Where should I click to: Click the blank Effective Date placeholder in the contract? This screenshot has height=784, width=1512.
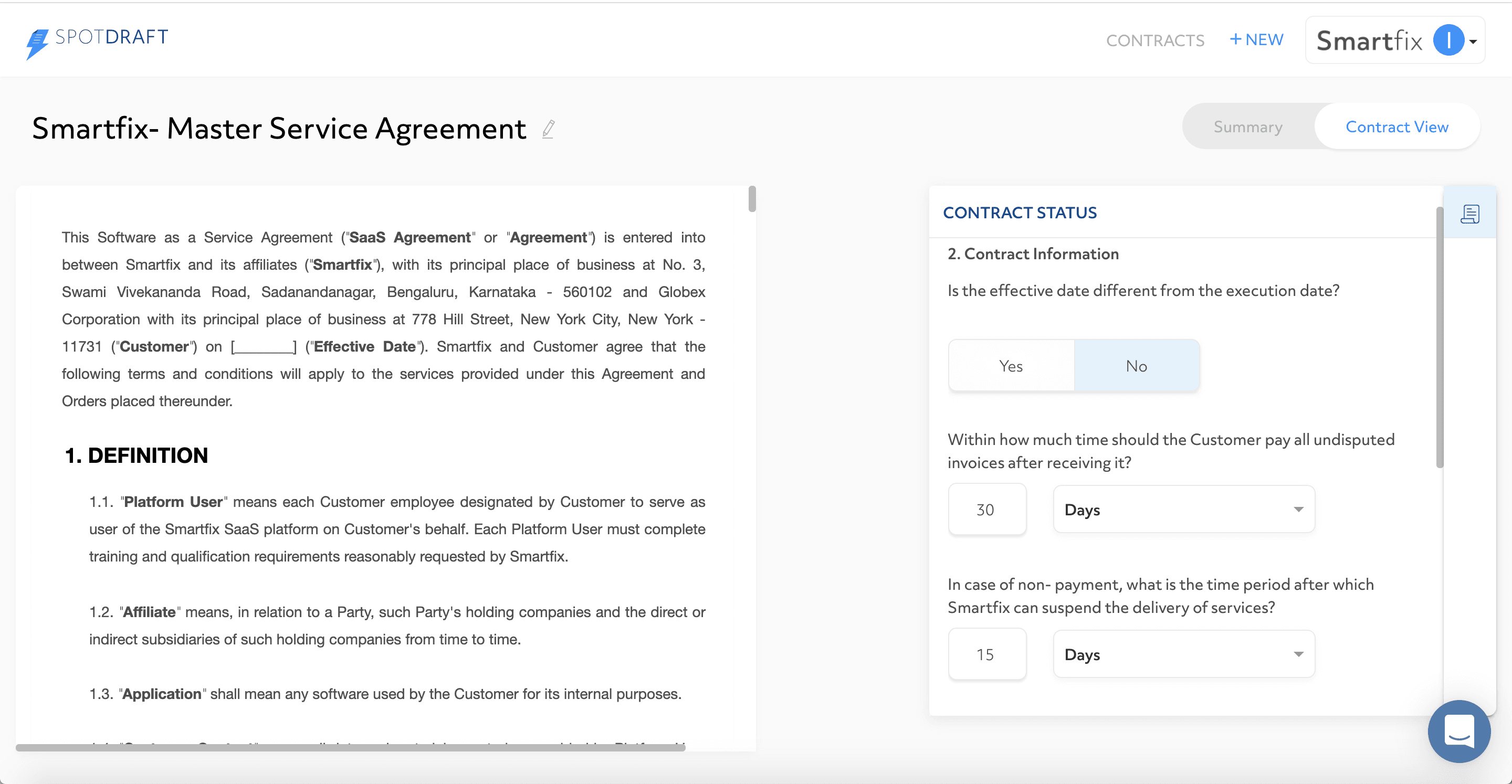click(264, 347)
